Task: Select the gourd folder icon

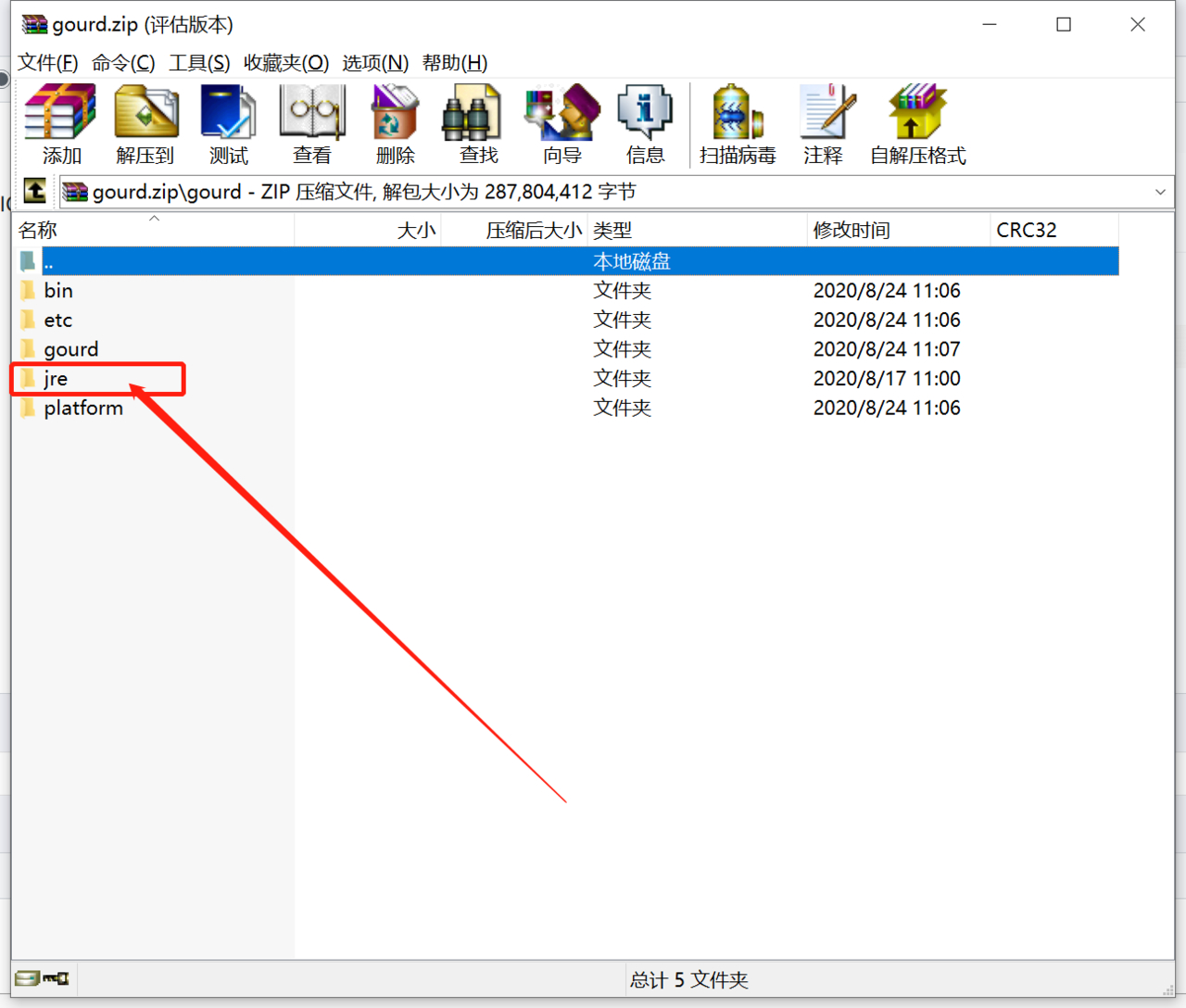Action: pos(29,349)
